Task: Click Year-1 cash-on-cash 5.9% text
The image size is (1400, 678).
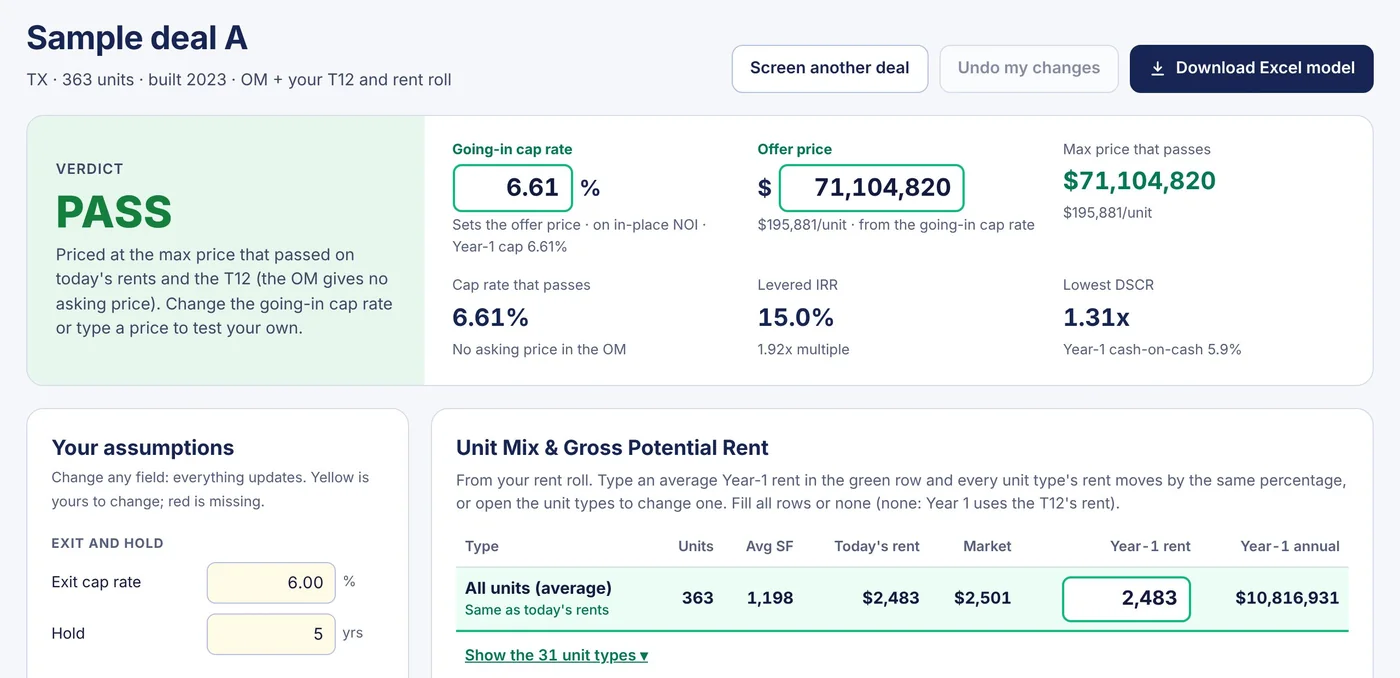Action: 1152,350
